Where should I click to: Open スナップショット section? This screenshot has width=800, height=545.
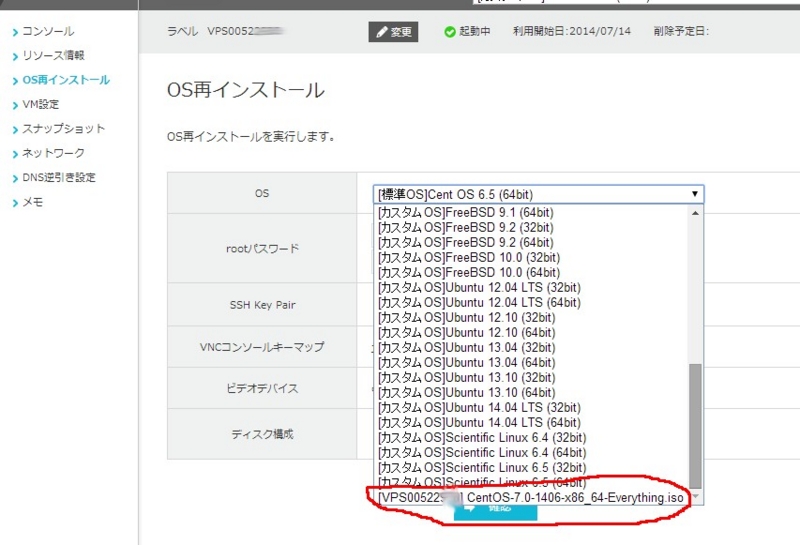tap(63, 129)
